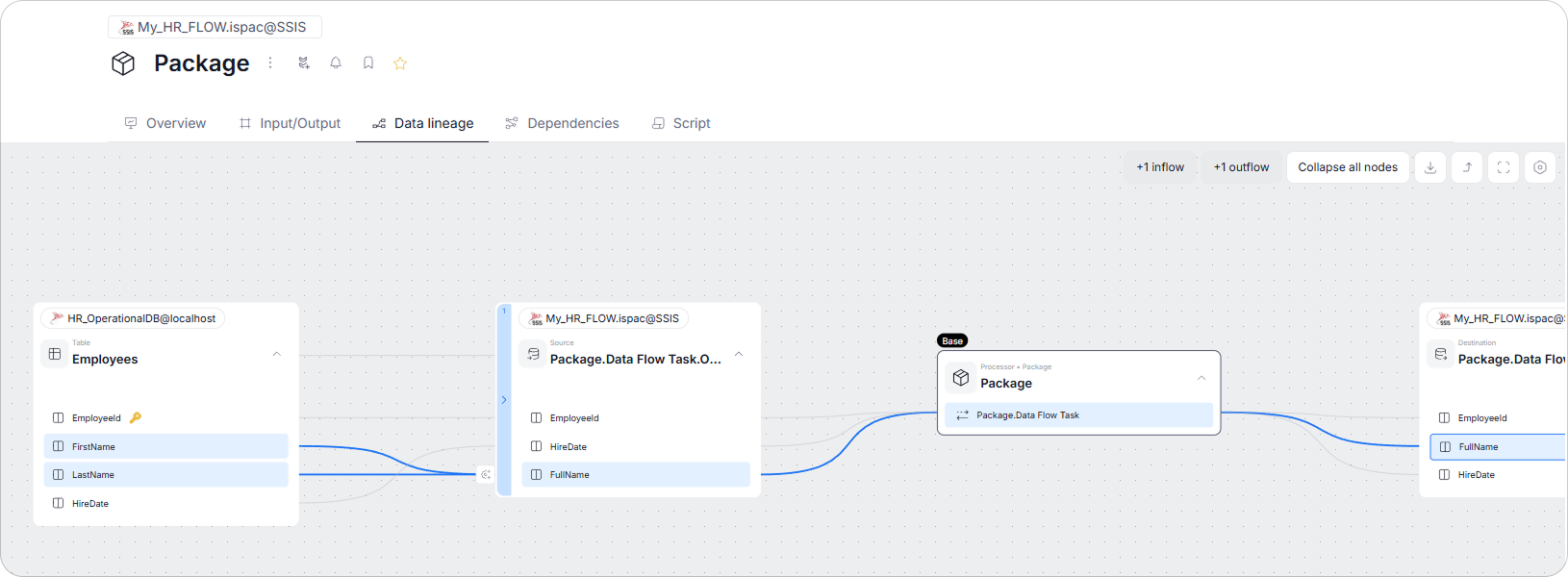
Task: Switch to the Input/Output tab
Action: point(290,123)
